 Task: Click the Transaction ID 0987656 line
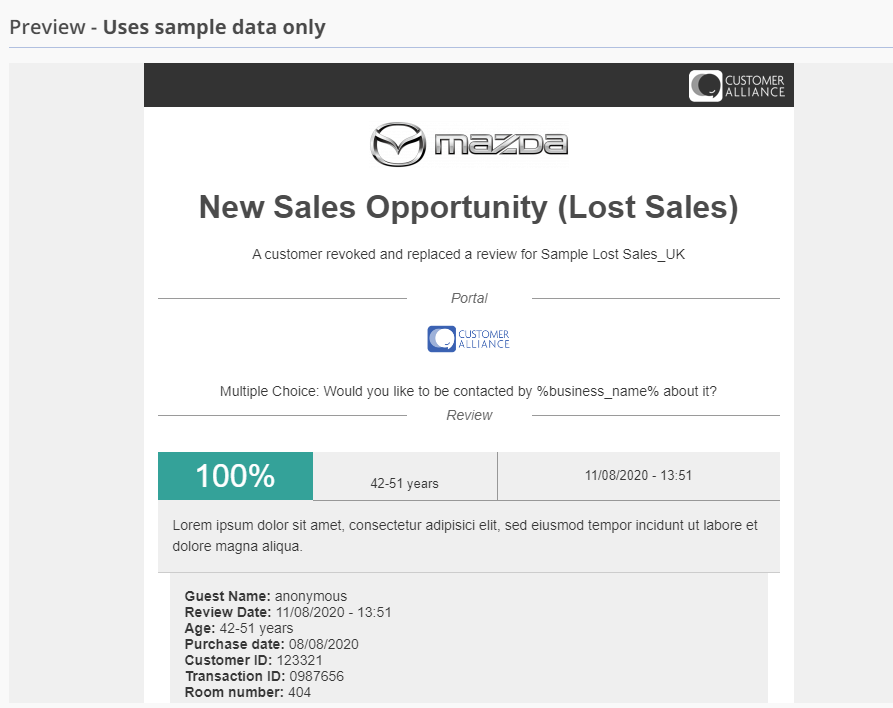[x=264, y=676]
